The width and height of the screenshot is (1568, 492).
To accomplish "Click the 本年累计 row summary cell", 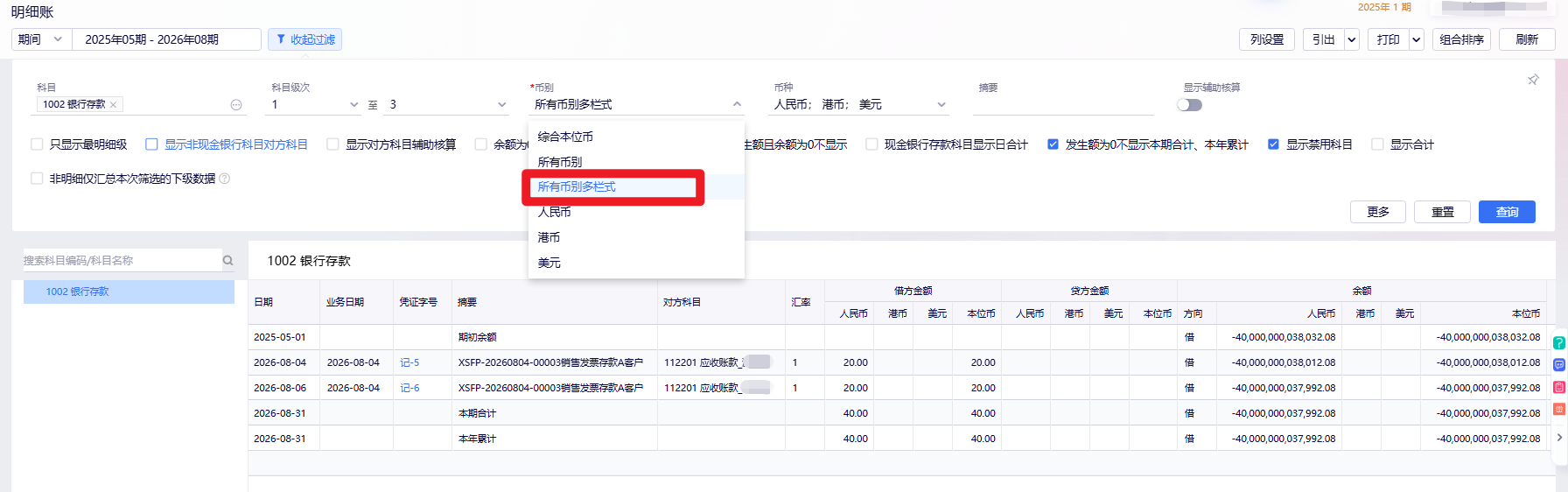I will (x=555, y=439).
